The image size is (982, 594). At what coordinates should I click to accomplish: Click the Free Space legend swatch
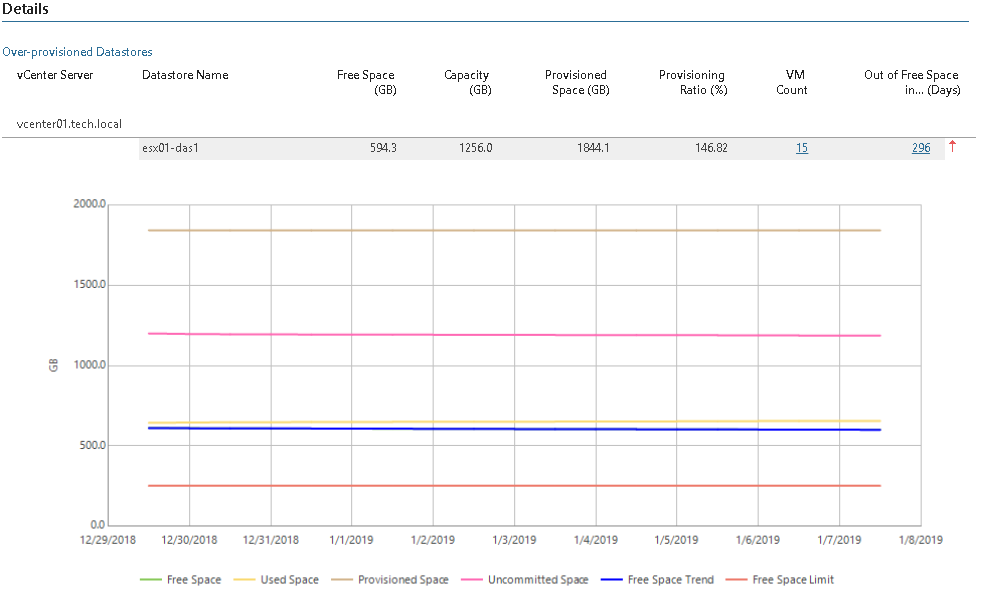(150, 580)
